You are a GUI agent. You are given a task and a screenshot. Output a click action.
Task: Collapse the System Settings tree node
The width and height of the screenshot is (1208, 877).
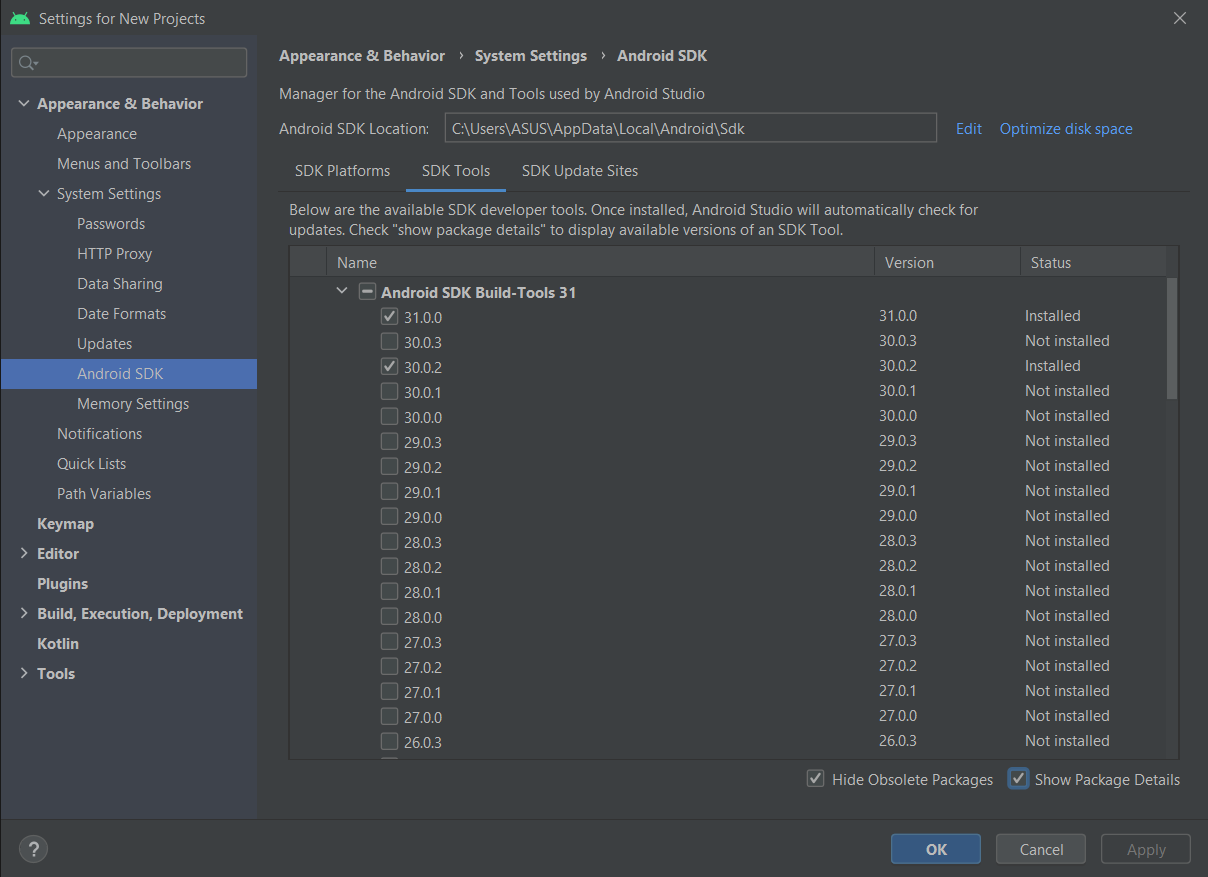(x=44, y=194)
